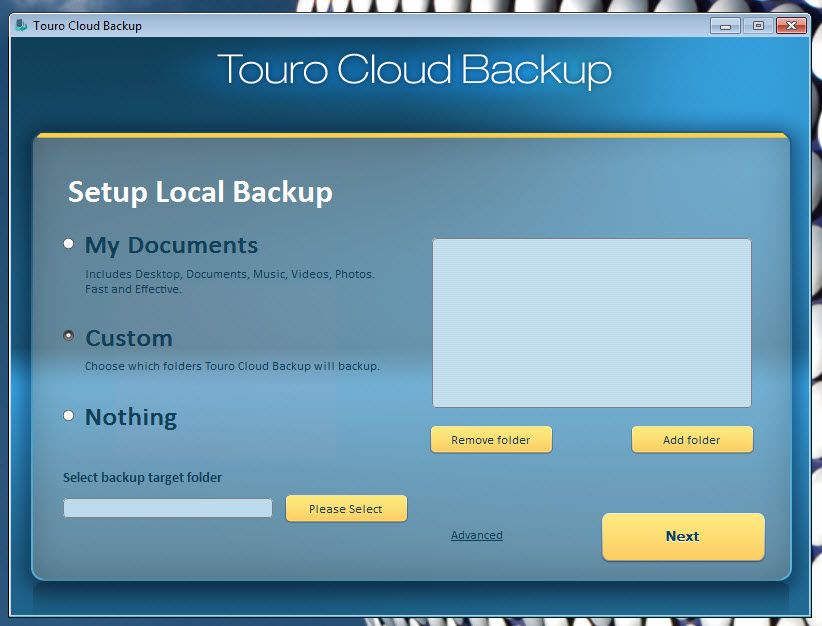The image size is (822, 626).
Task: Click the Remove folder button
Action: (x=491, y=439)
